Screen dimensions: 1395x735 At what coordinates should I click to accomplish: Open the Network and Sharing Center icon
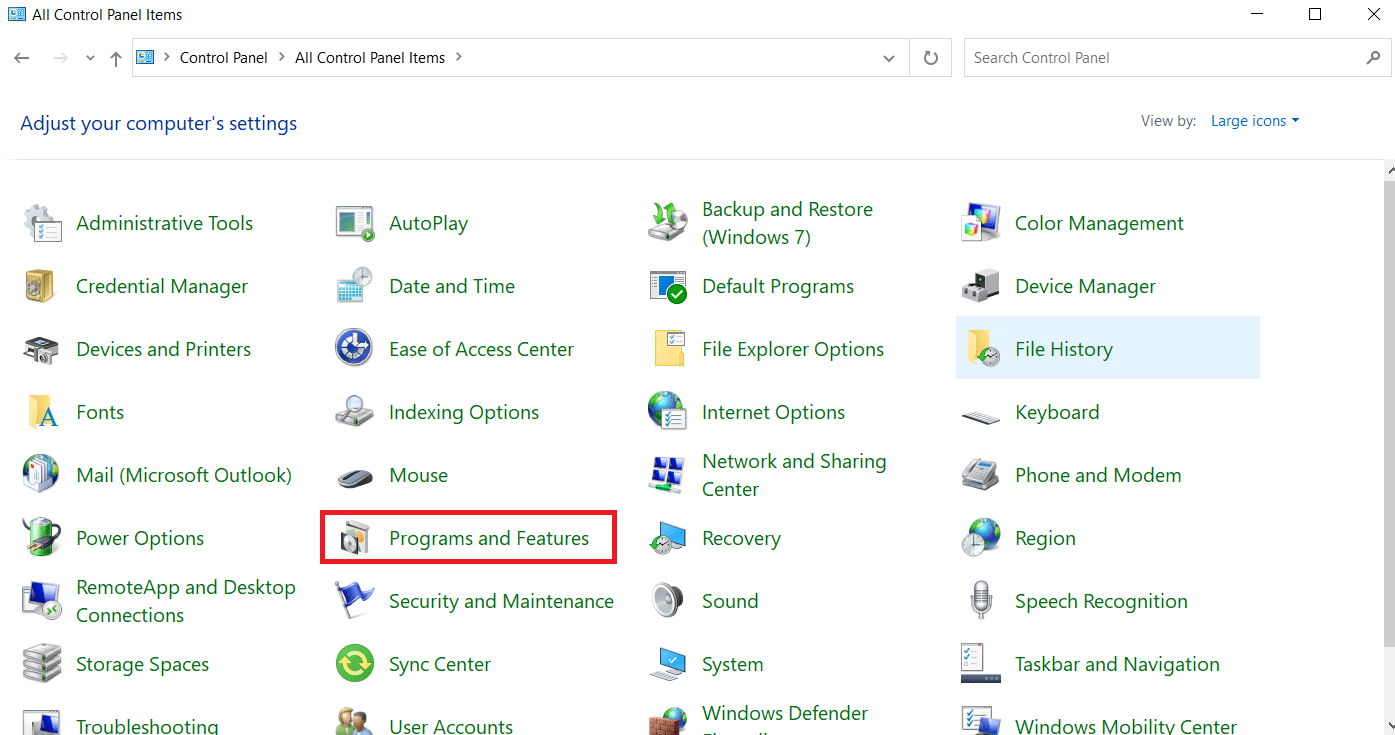click(668, 475)
